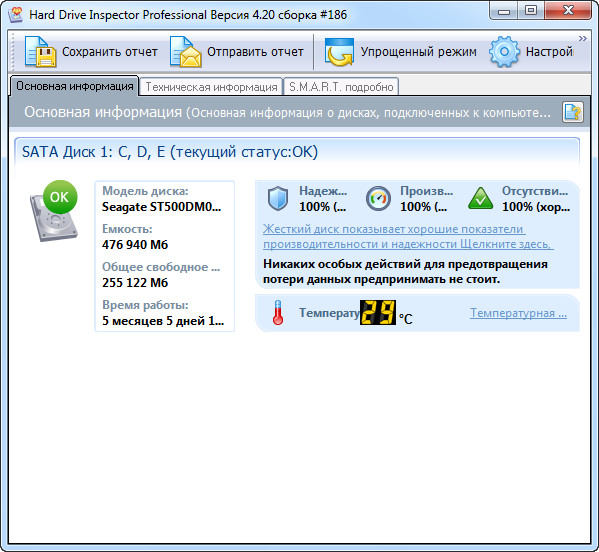Click the 255 122 Мб free space value
Viewport: 599px width, 552px height.
[x=135, y=283]
